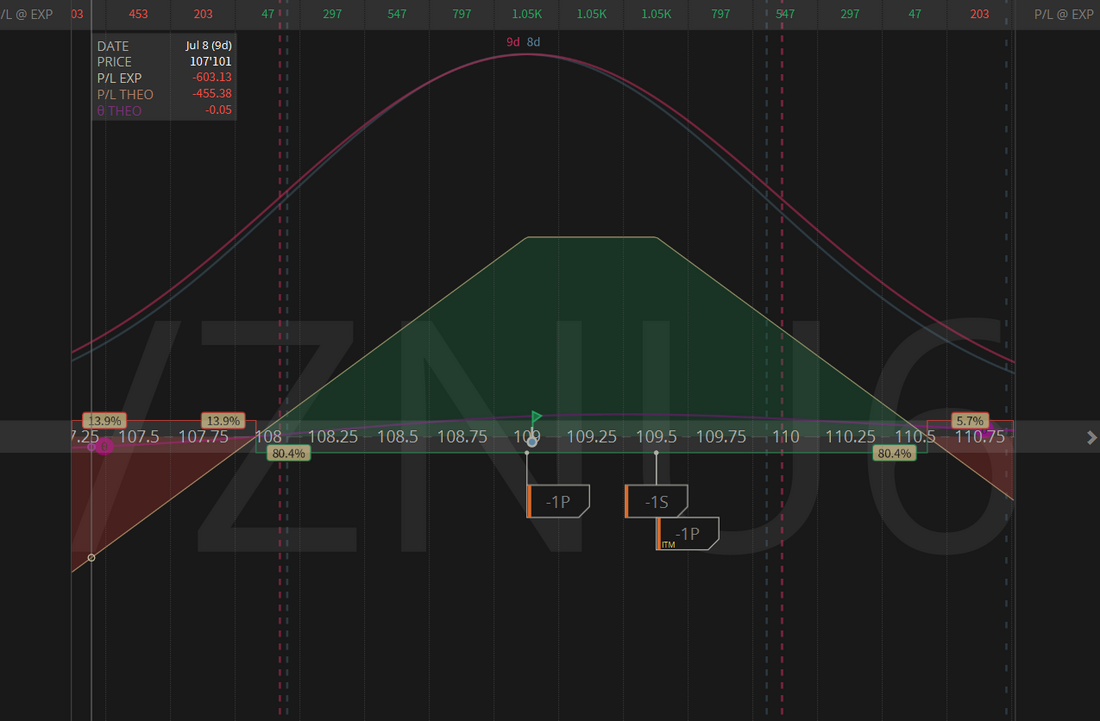Toggle the 9d curve label
1100x721 pixels.
pos(513,42)
